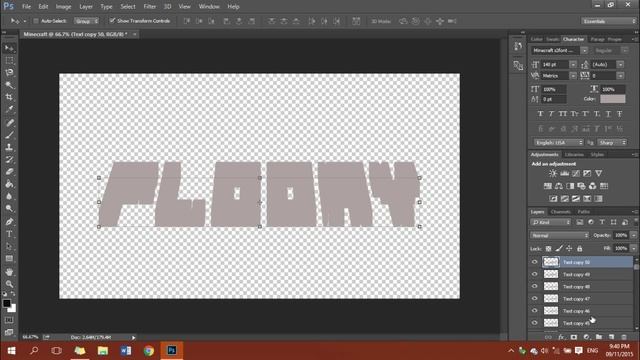This screenshot has height=360, width=640.
Task: Open the leading (Auto) dropdown
Action: tap(620, 64)
